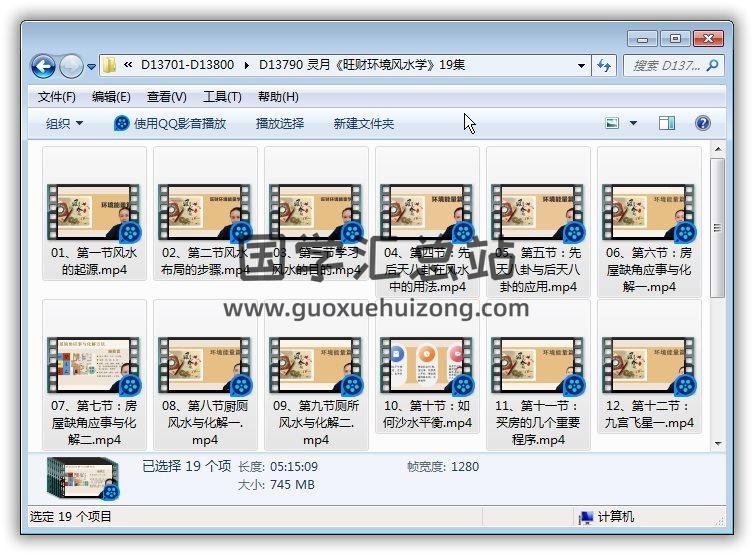The image size is (754, 555).
Task: Click file name 07、第七节：房屋缺角应事与化解二.mp4
Action: point(94,423)
